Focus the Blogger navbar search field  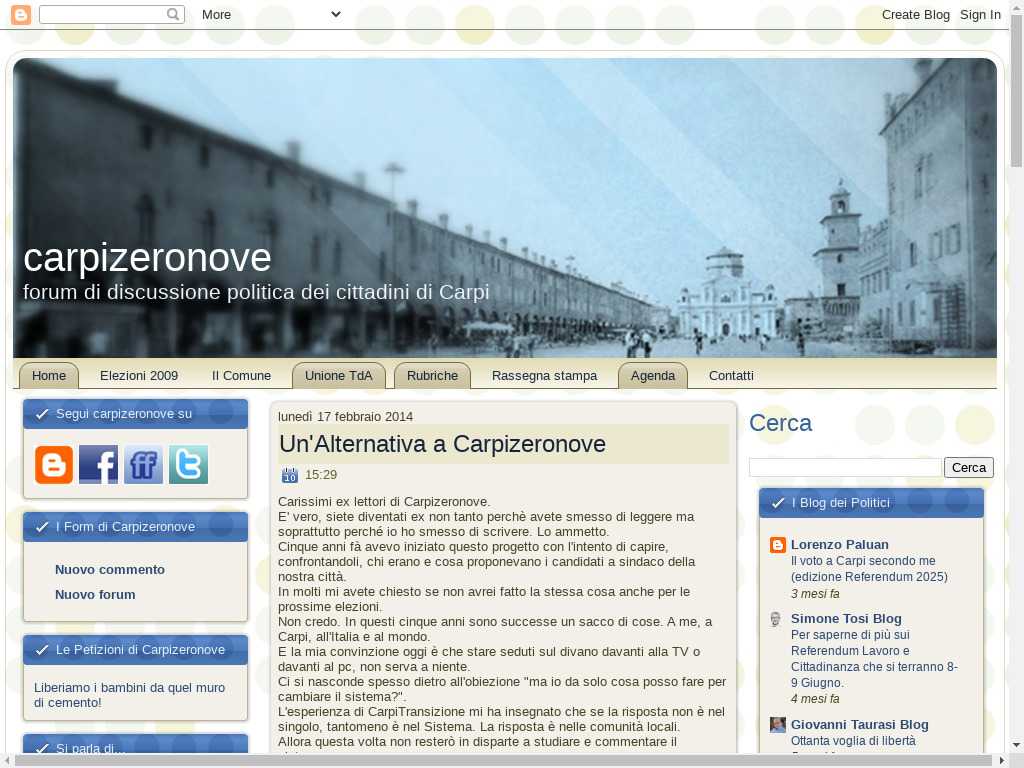112,14
